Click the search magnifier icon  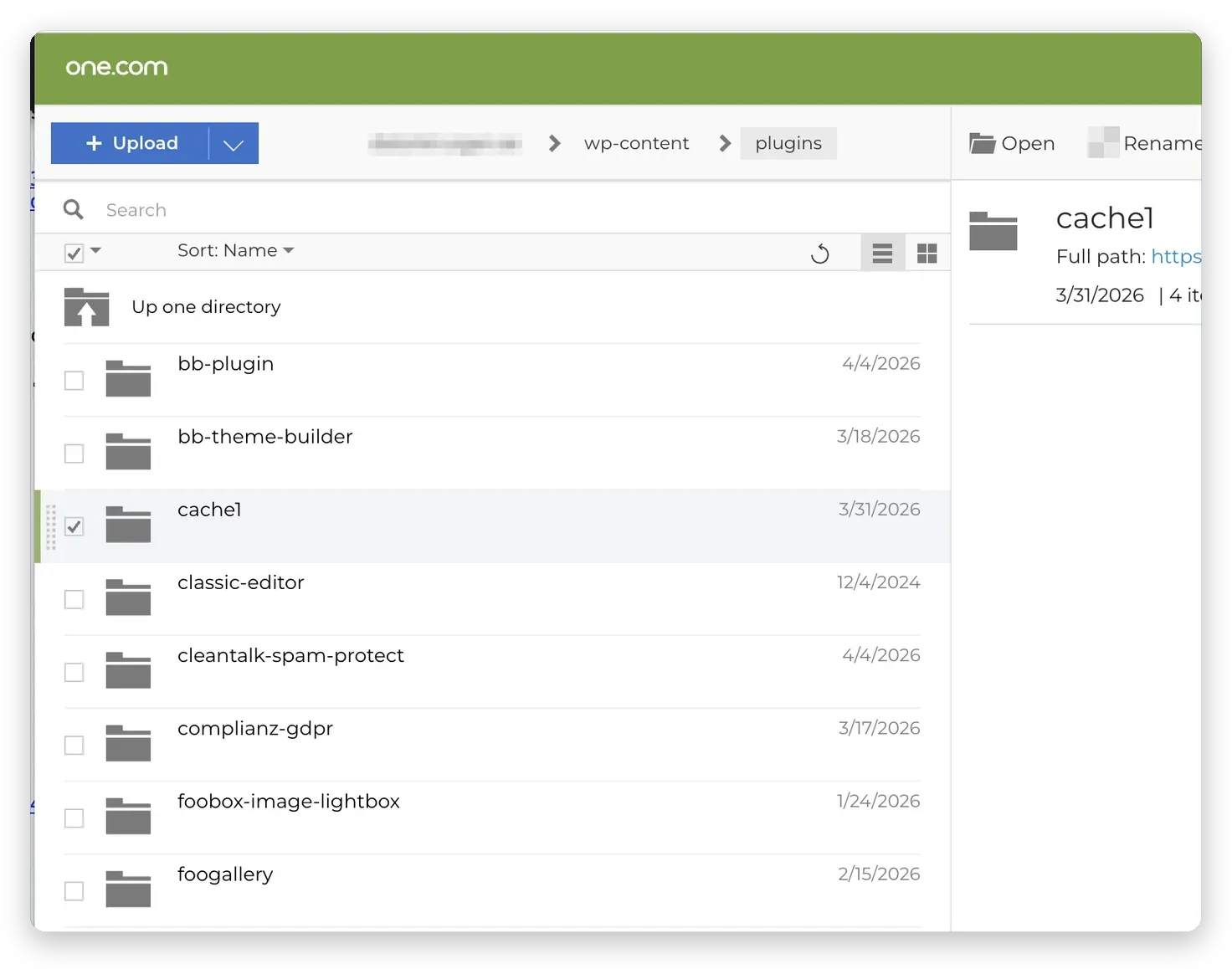[74, 209]
